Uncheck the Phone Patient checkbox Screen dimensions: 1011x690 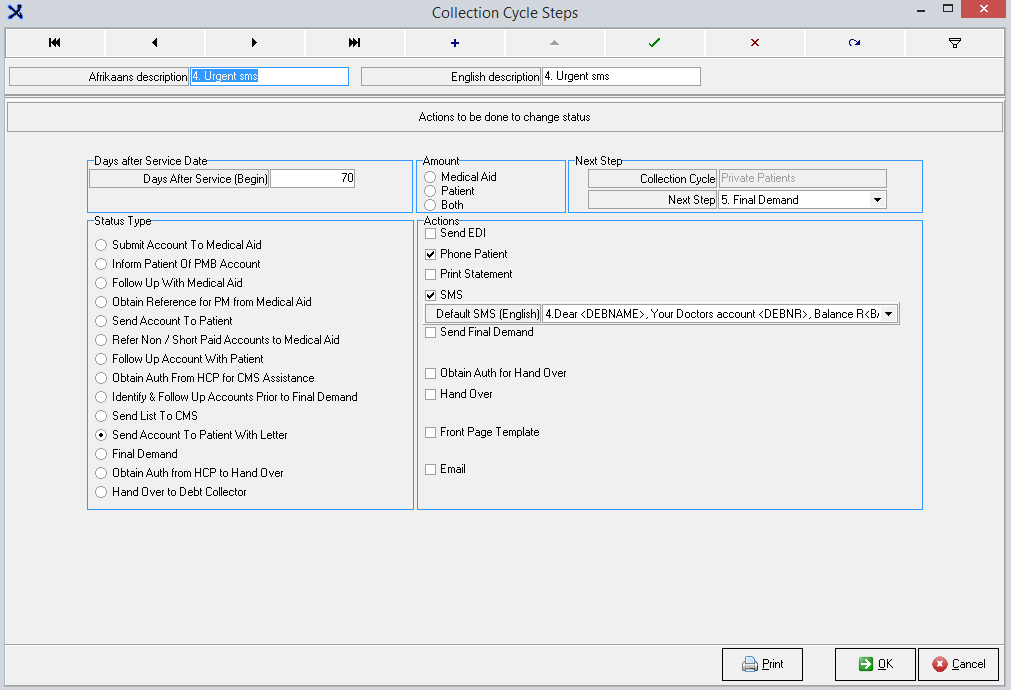(431, 254)
